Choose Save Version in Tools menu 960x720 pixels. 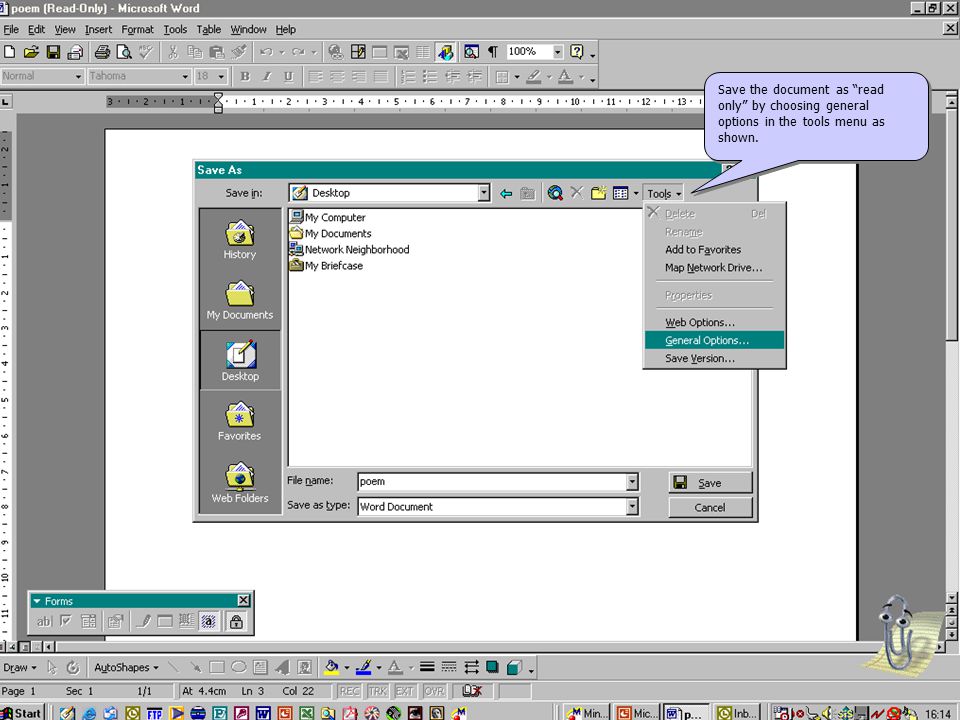pyautogui.click(x=714, y=359)
